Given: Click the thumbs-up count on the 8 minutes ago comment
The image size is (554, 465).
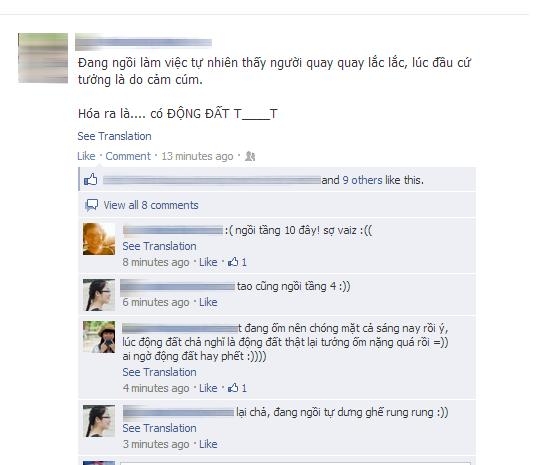Looking at the screenshot, I should pos(237,262).
